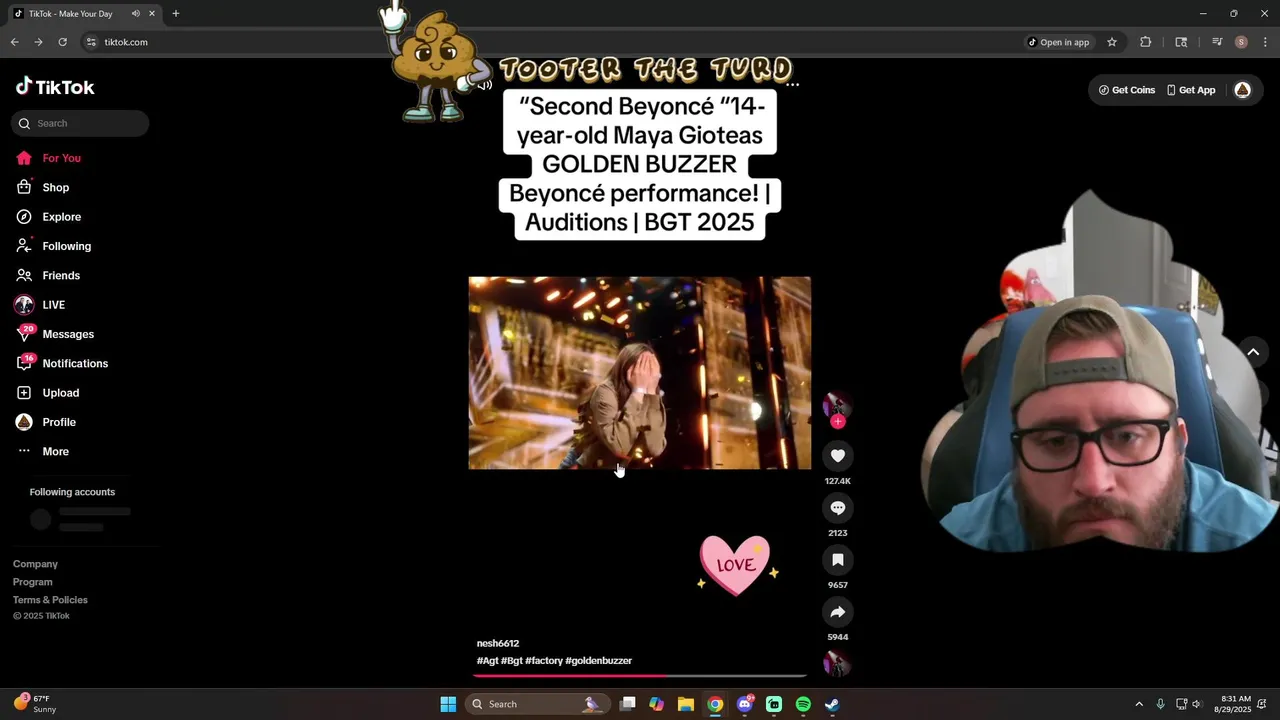1280x720 pixels.
Task: Expand the Program footer section
Action: (x=33, y=582)
